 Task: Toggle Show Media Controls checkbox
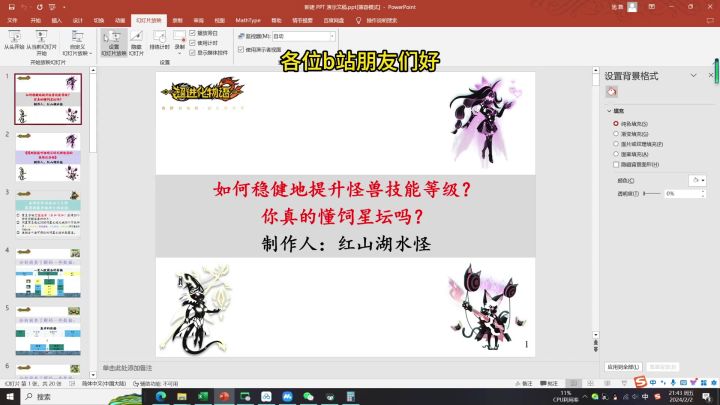(x=192, y=52)
